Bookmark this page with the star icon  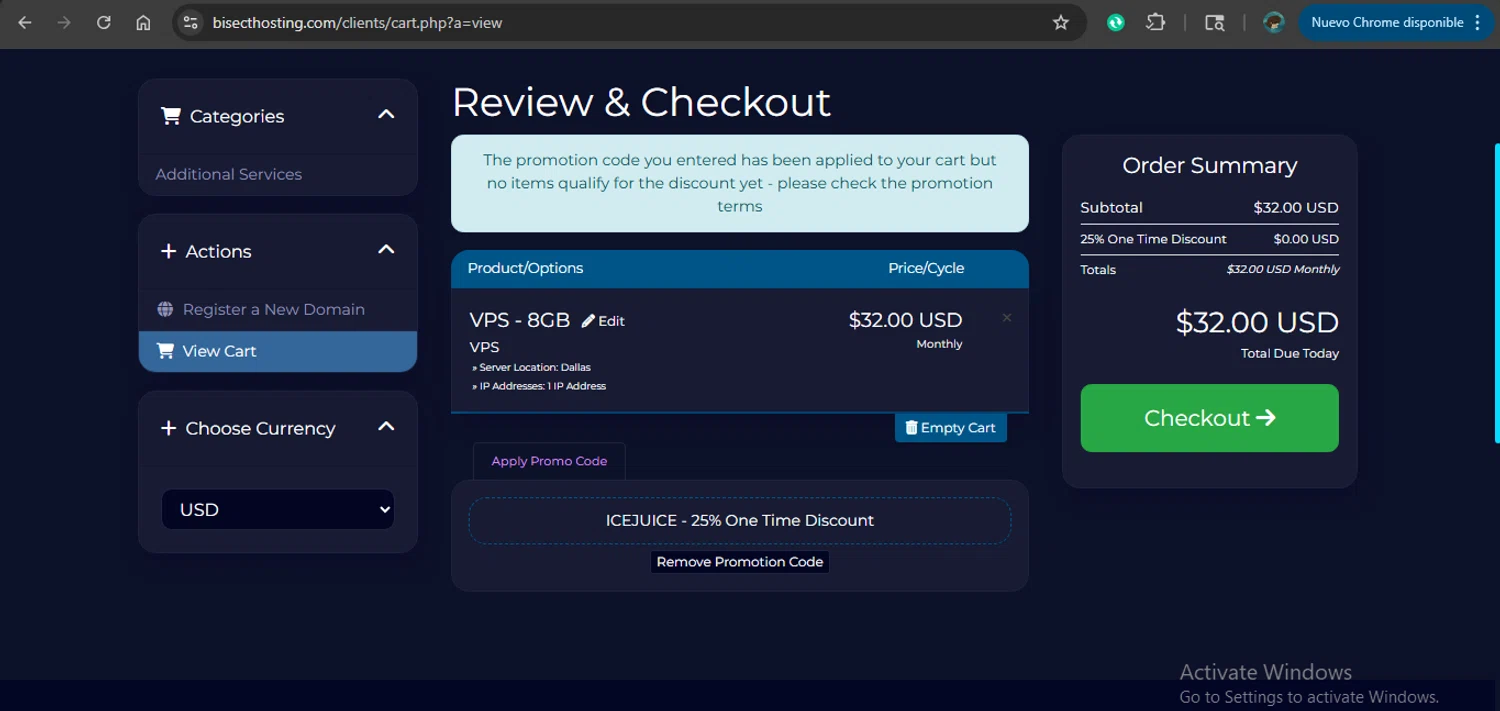tap(1061, 22)
